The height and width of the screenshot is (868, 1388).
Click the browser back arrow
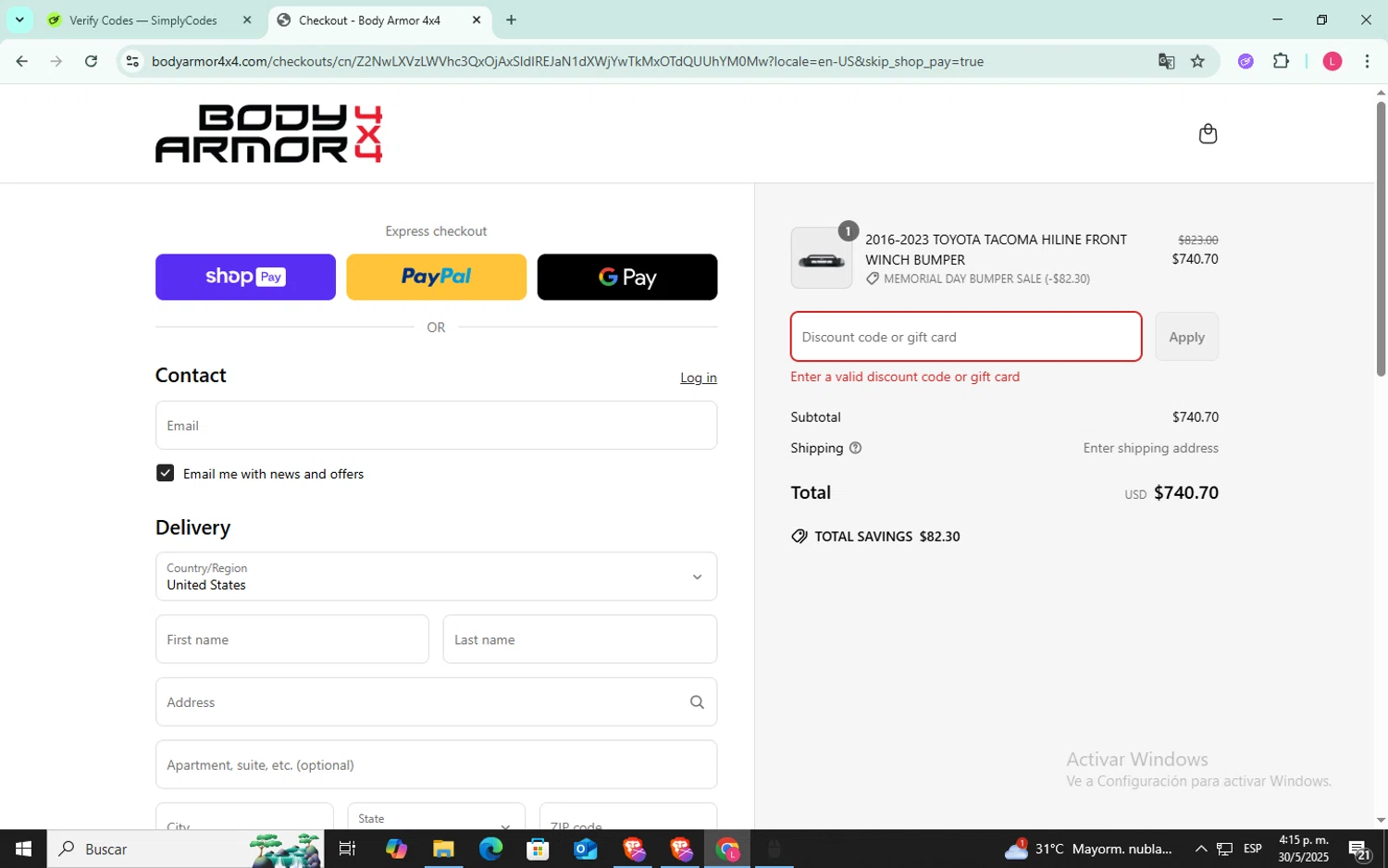(x=21, y=61)
